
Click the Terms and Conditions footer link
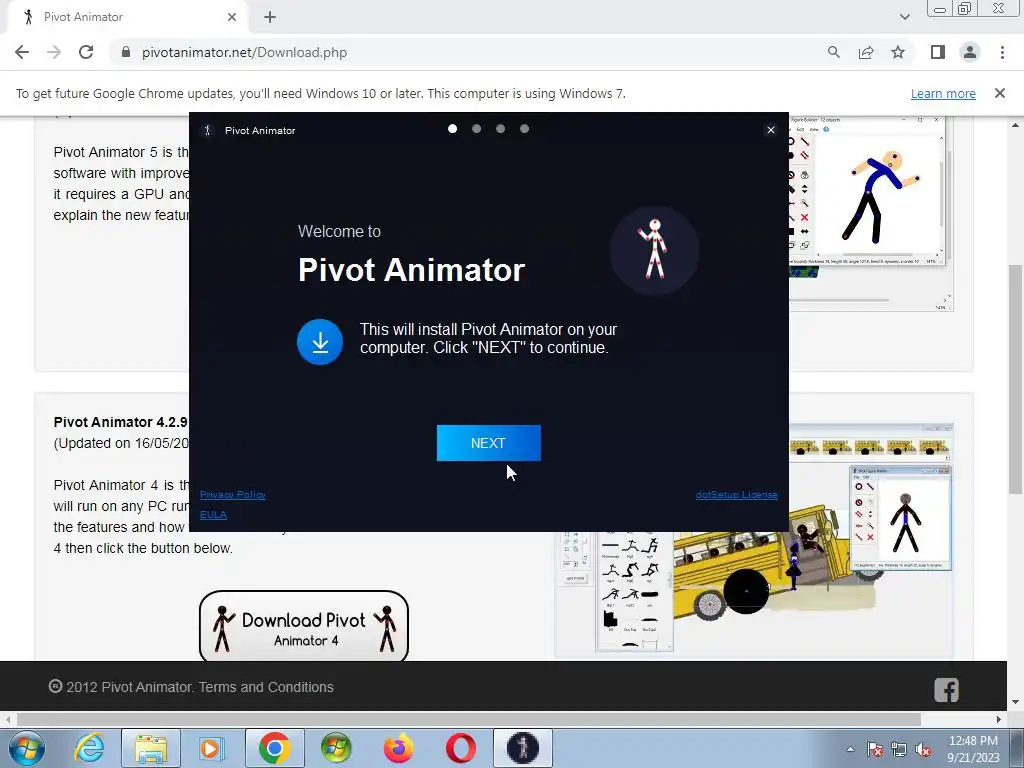266,687
